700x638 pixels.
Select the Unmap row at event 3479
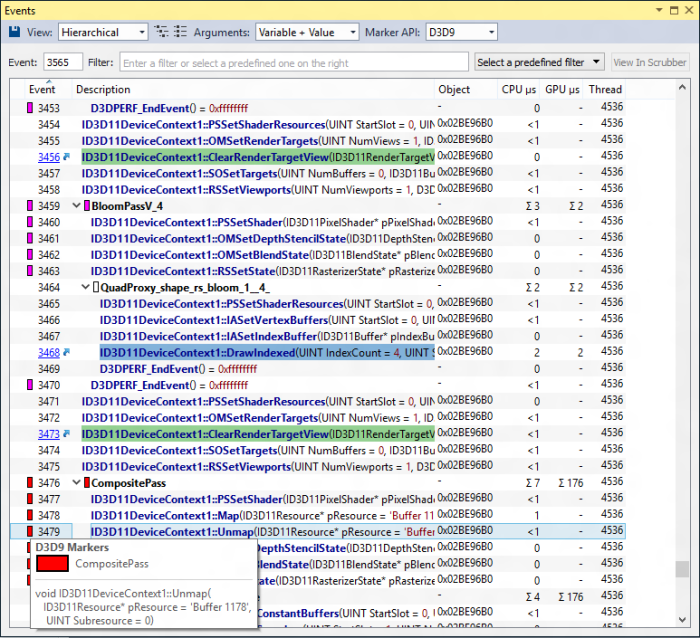318,531
